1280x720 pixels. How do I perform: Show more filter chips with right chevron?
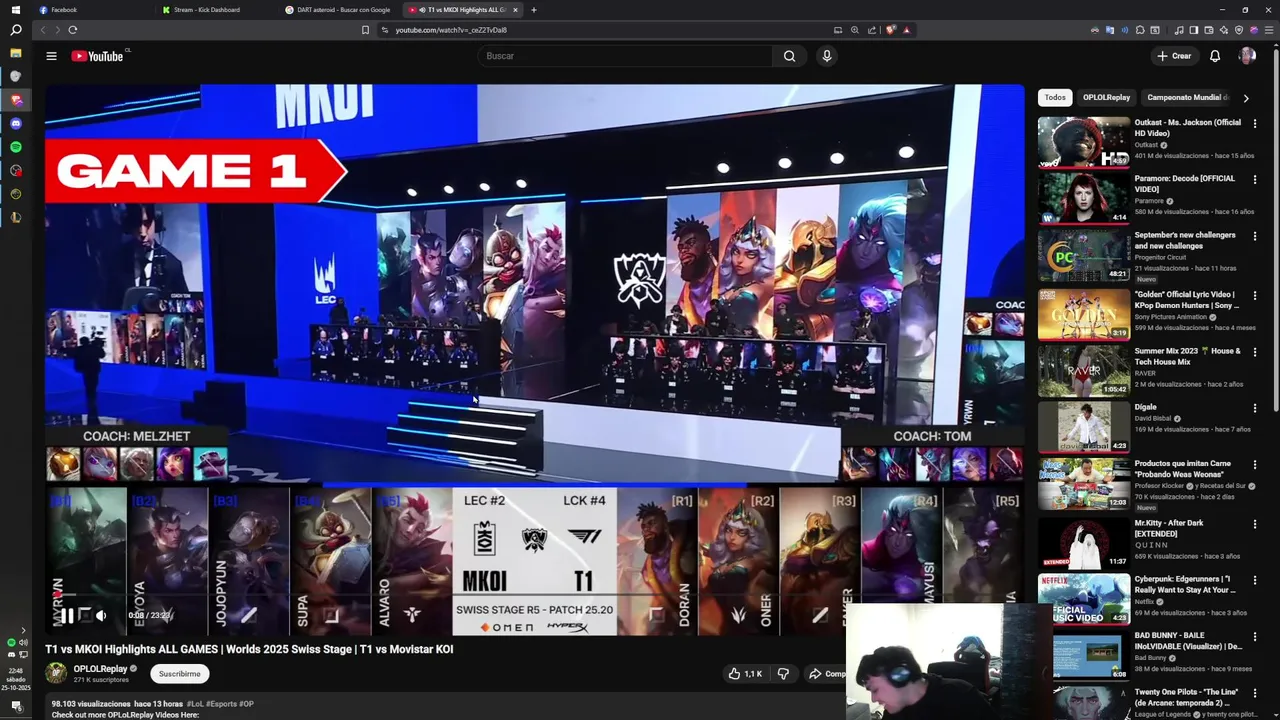coord(1246,98)
